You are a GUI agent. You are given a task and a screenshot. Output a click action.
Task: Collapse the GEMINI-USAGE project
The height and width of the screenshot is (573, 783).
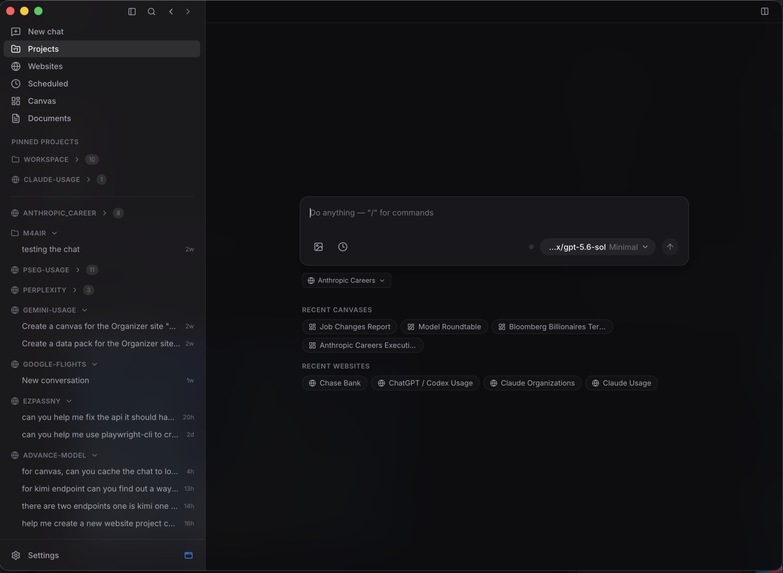(84, 310)
